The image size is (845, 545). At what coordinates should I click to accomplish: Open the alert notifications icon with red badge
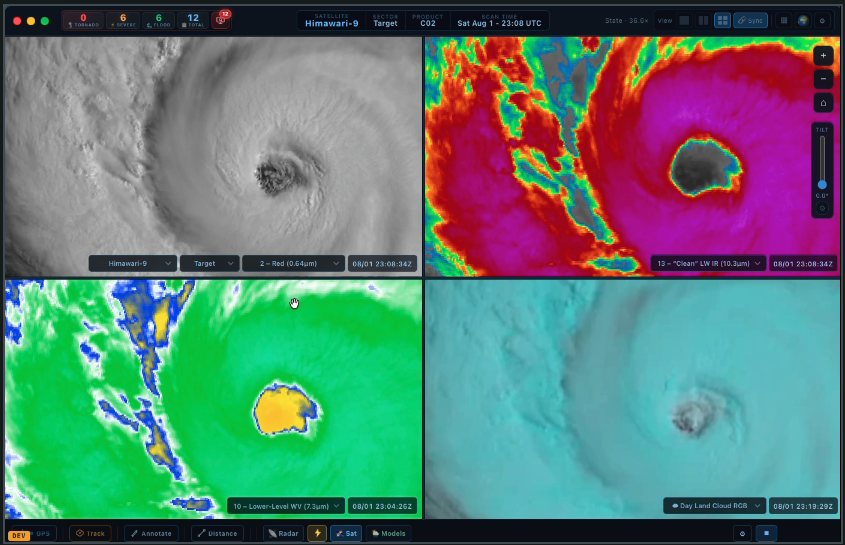coord(221,20)
